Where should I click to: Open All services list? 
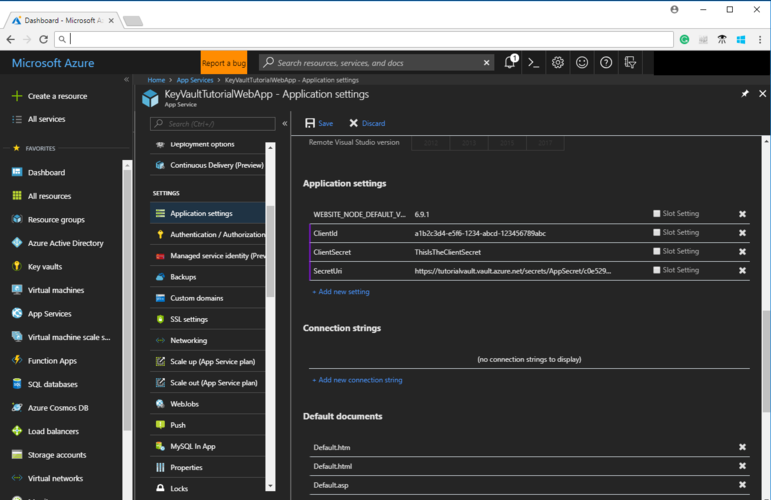coord(38,119)
